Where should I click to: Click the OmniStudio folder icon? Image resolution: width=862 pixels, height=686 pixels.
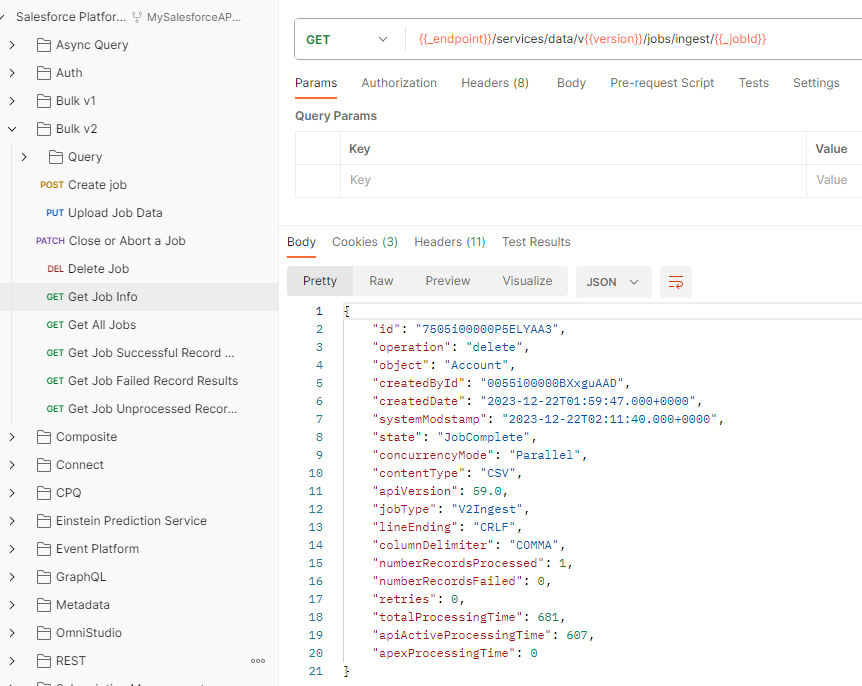(43, 633)
